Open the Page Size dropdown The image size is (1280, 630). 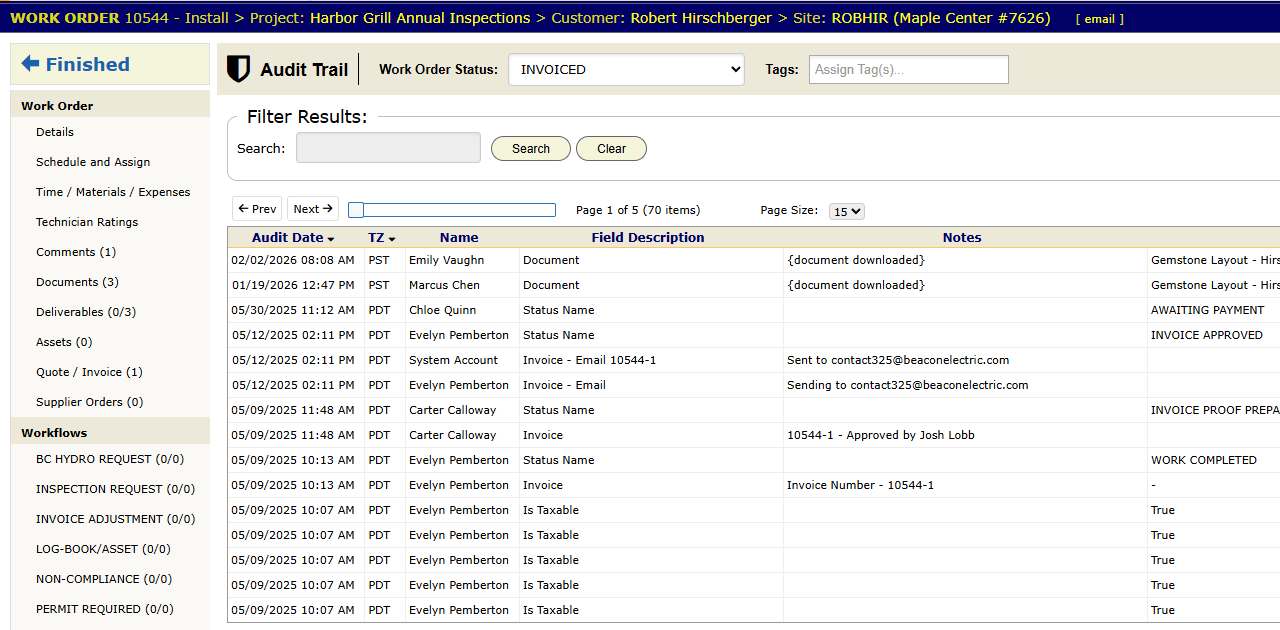click(x=847, y=211)
